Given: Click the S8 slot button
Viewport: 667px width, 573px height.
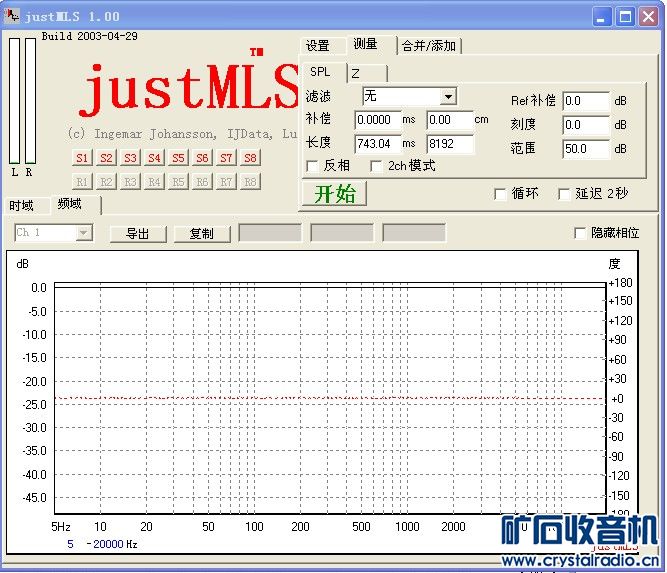Looking at the screenshot, I should click(x=250, y=158).
